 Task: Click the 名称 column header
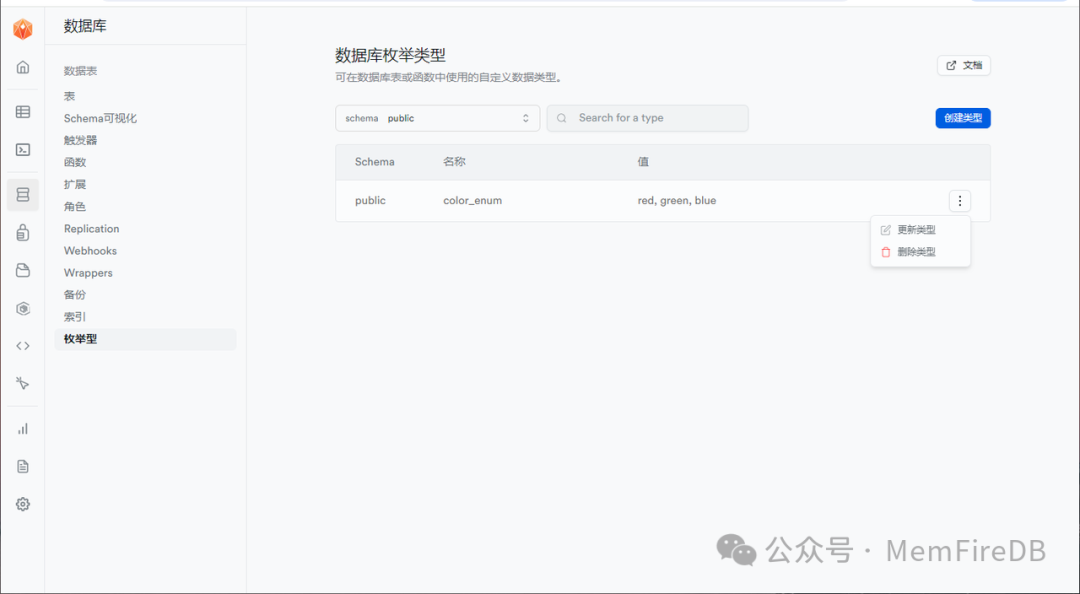point(454,162)
